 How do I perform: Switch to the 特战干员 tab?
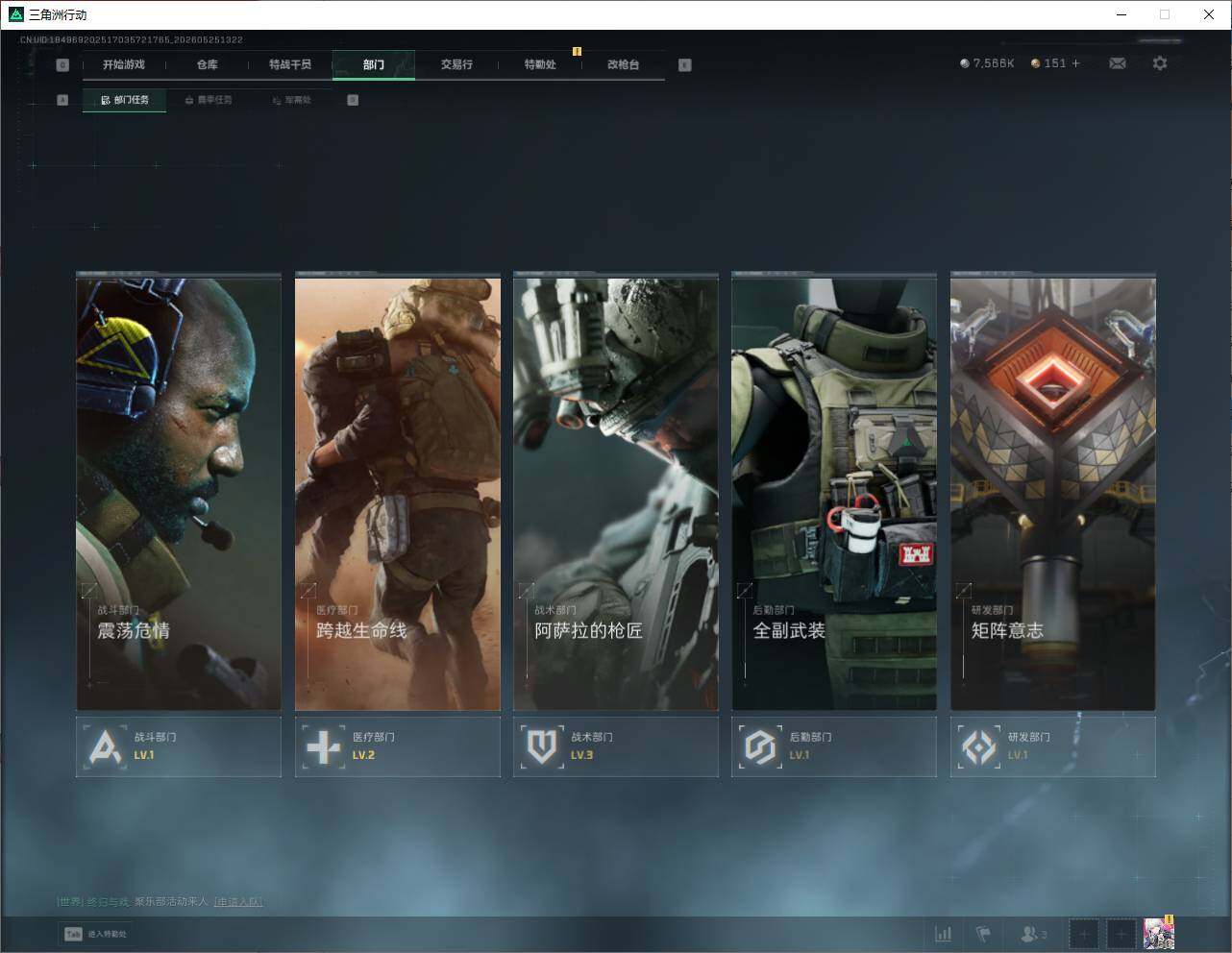[290, 64]
